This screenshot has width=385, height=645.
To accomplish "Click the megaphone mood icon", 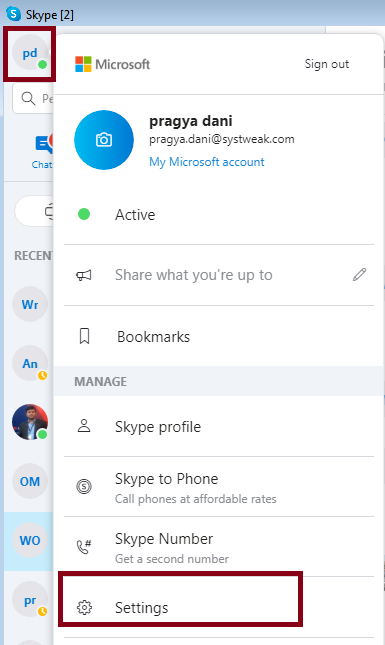I will [84, 275].
